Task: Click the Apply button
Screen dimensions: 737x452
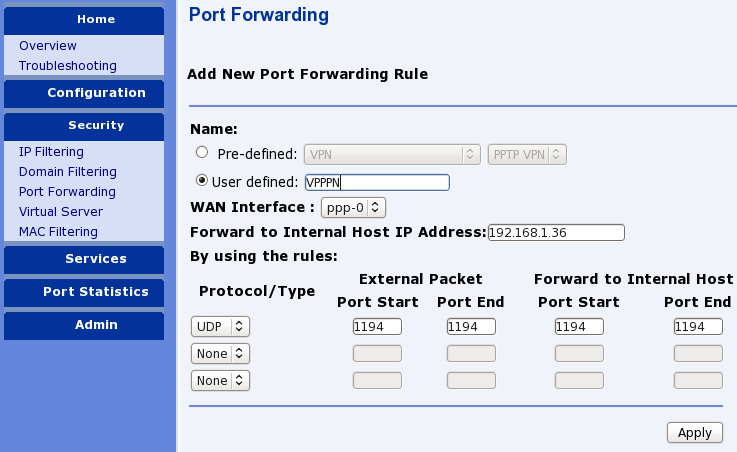Action: point(694,432)
